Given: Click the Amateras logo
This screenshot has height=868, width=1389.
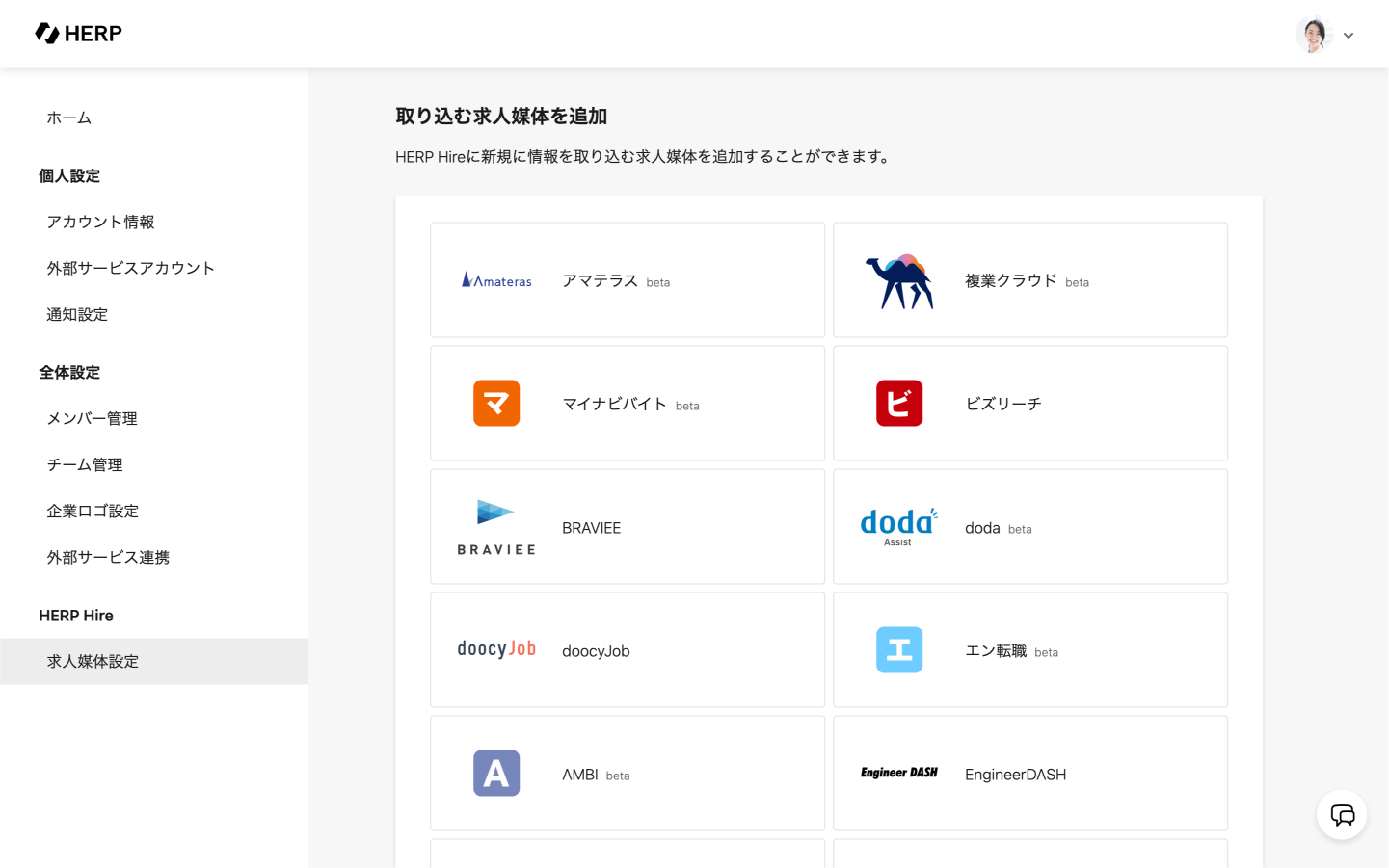Looking at the screenshot, I should point(496,280).
